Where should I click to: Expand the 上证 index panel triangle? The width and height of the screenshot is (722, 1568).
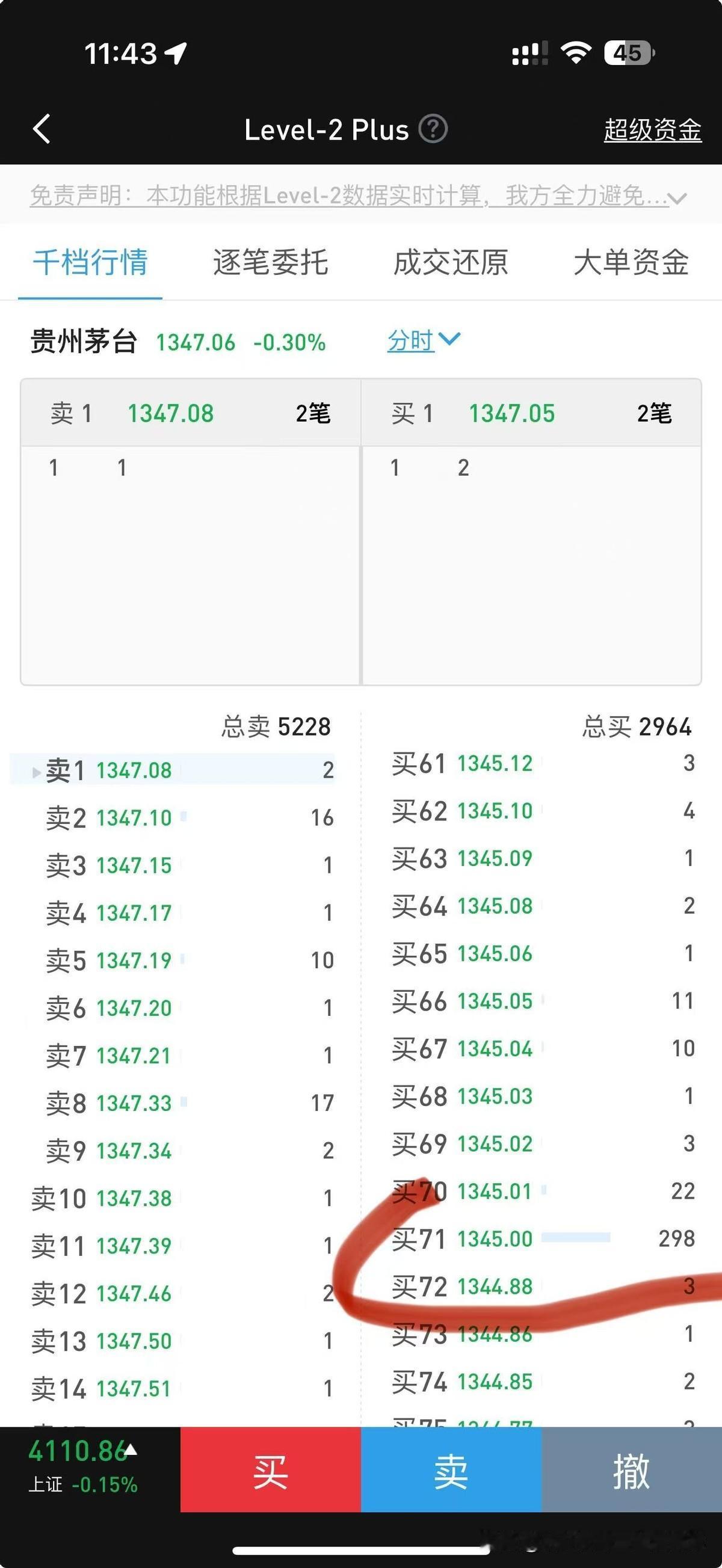click(x=131, y=1450)
